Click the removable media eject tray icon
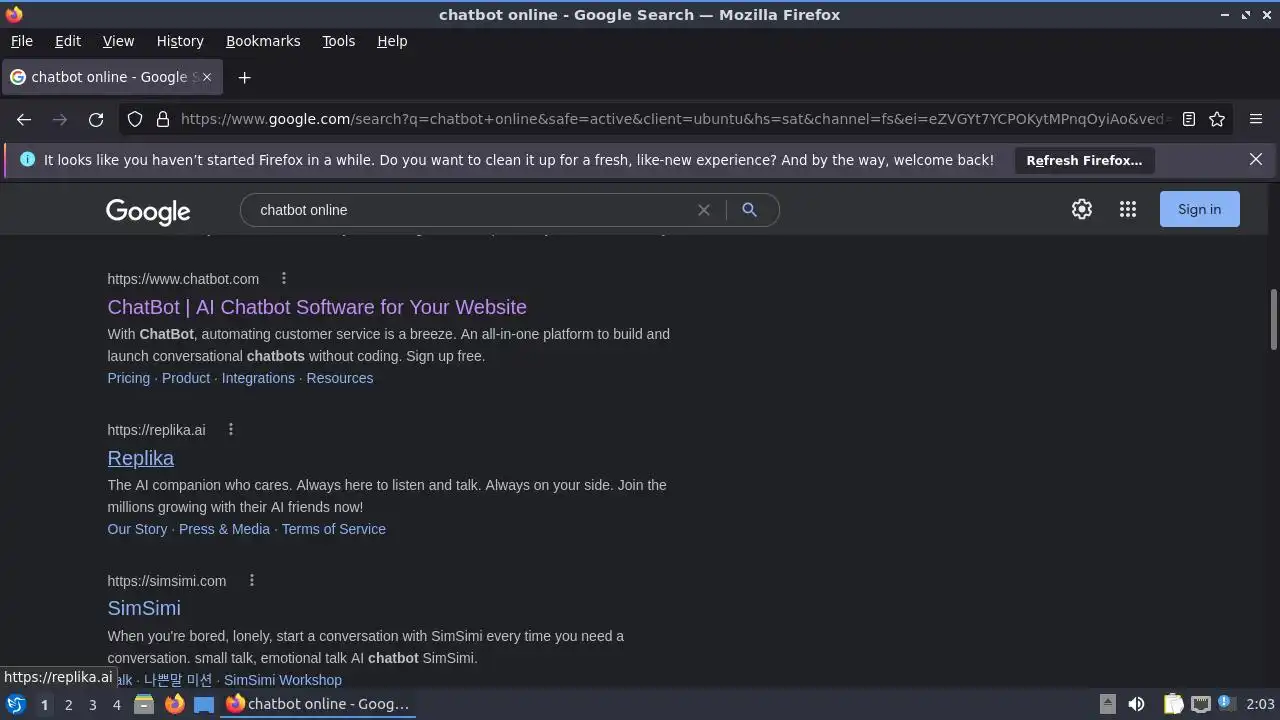 click(1108, 704)
